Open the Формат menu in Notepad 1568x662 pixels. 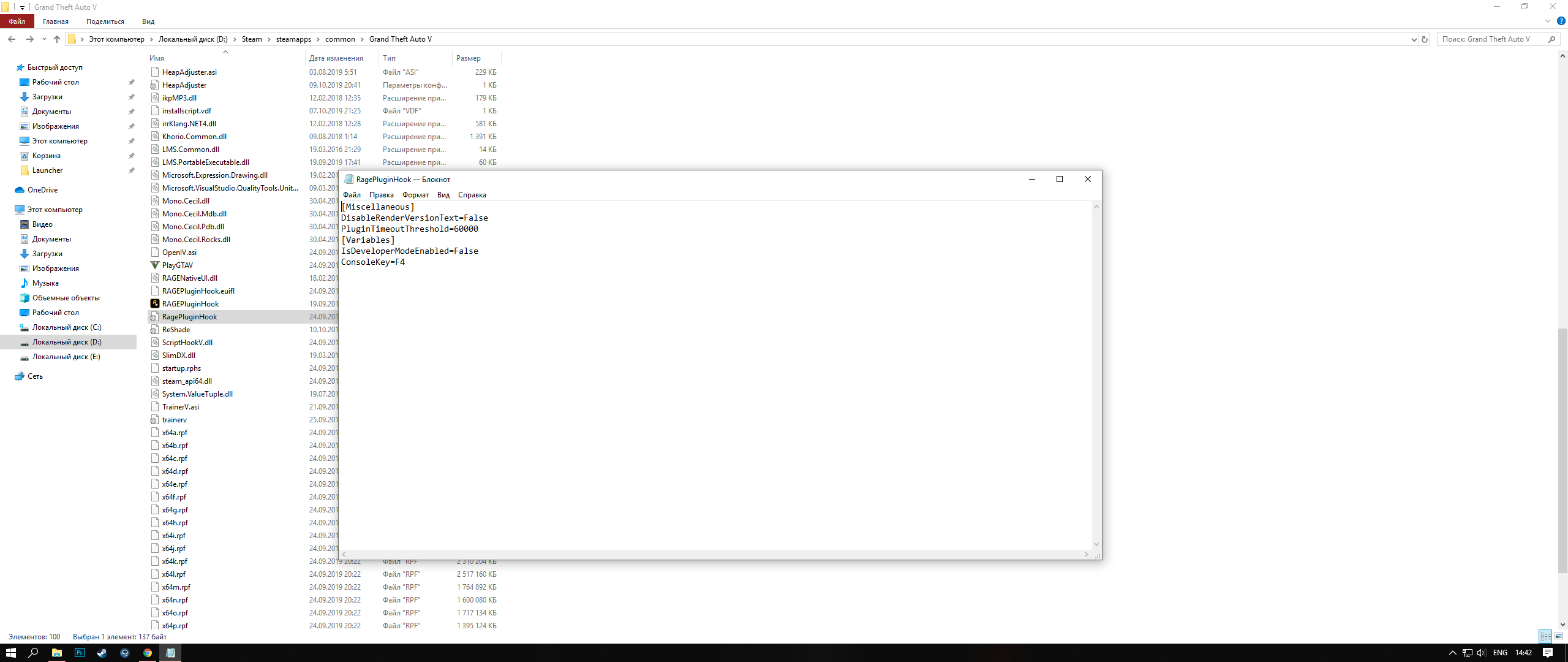point(415,195)
